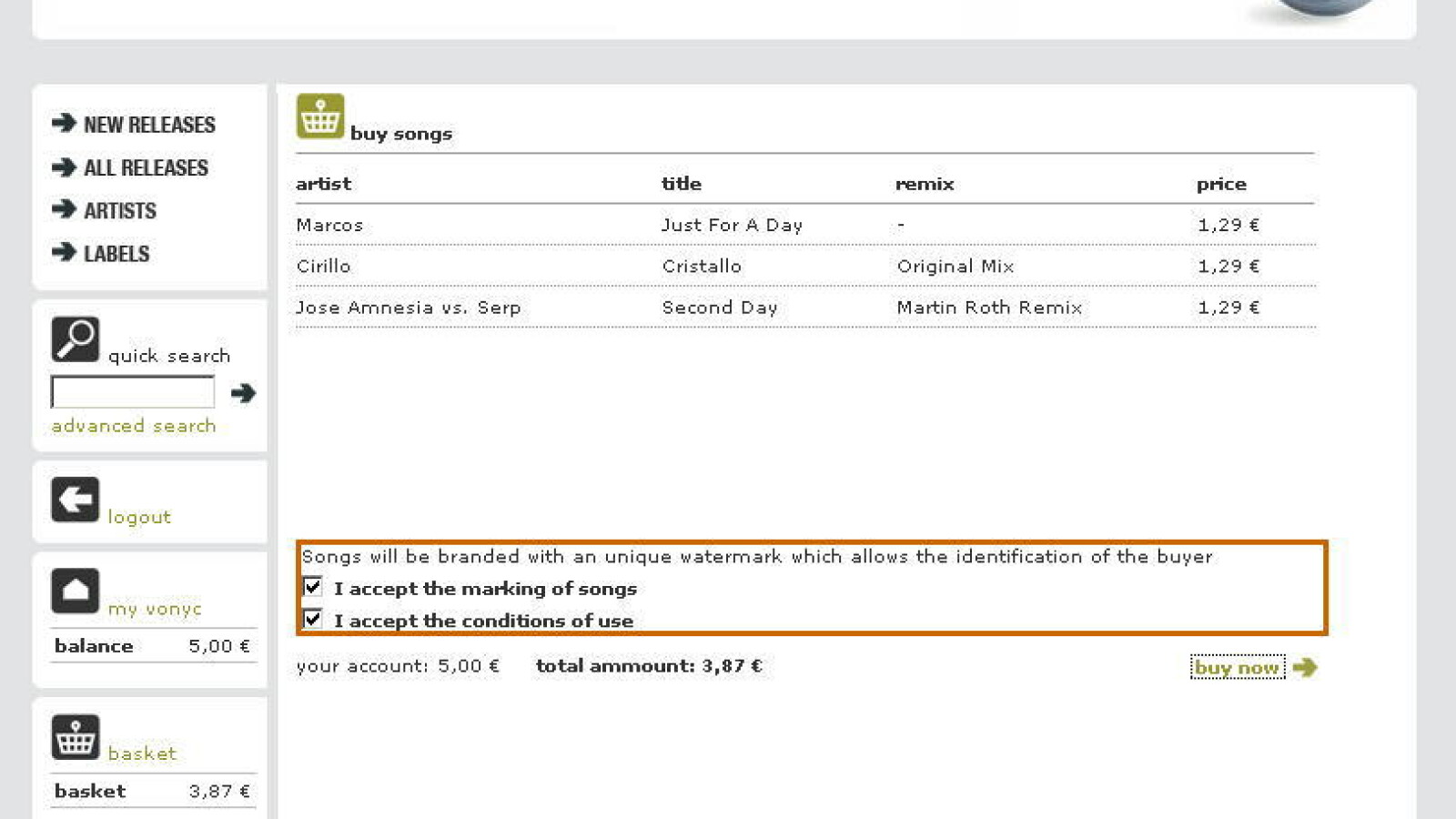
Task: Click the logout text link
Action: [x=139, y=517]
